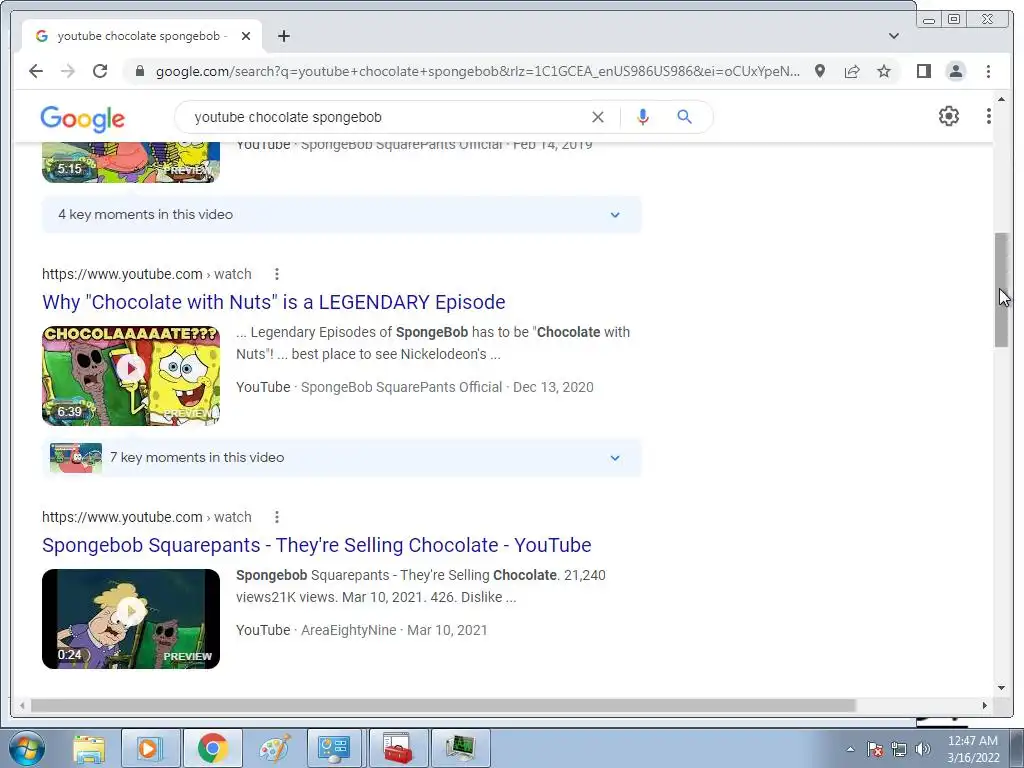Open the Chrome three-dot menu
This screenshot has width=1024, height=768.
click(988, 71)
